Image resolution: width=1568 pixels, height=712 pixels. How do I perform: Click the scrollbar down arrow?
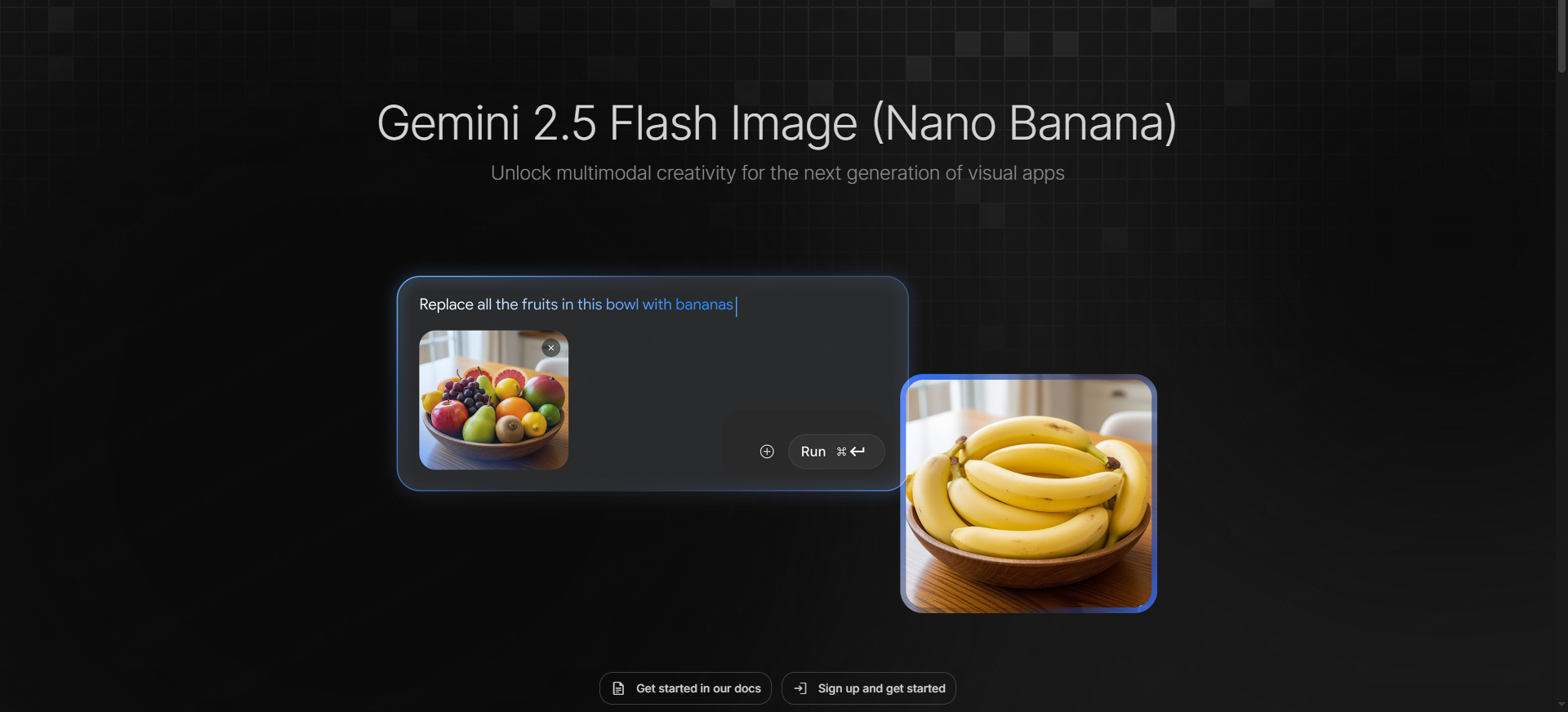click(1561, 705)
